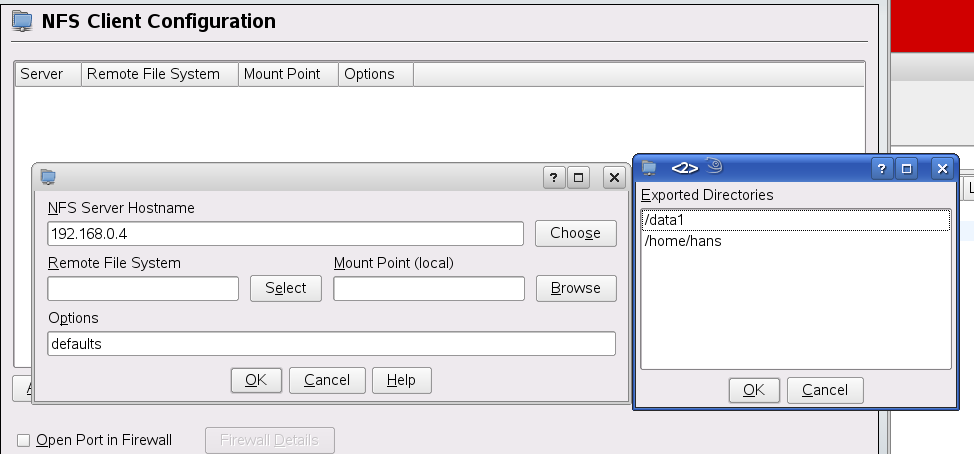Image resolution: width=974 pixels, height=454 pixels.
Task: Close the Exported Directories dialog
Action: [x=942, y=168]
